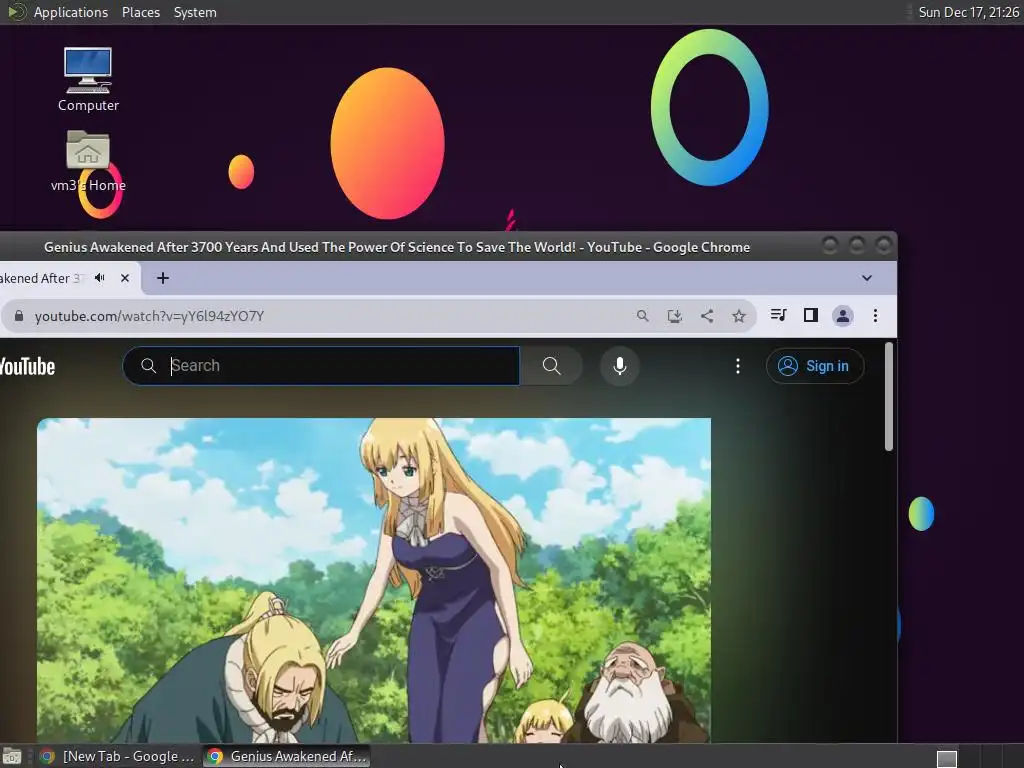Open the System menu
The width and height of the screenshot is (1024, 768).
tap(195, 12)
